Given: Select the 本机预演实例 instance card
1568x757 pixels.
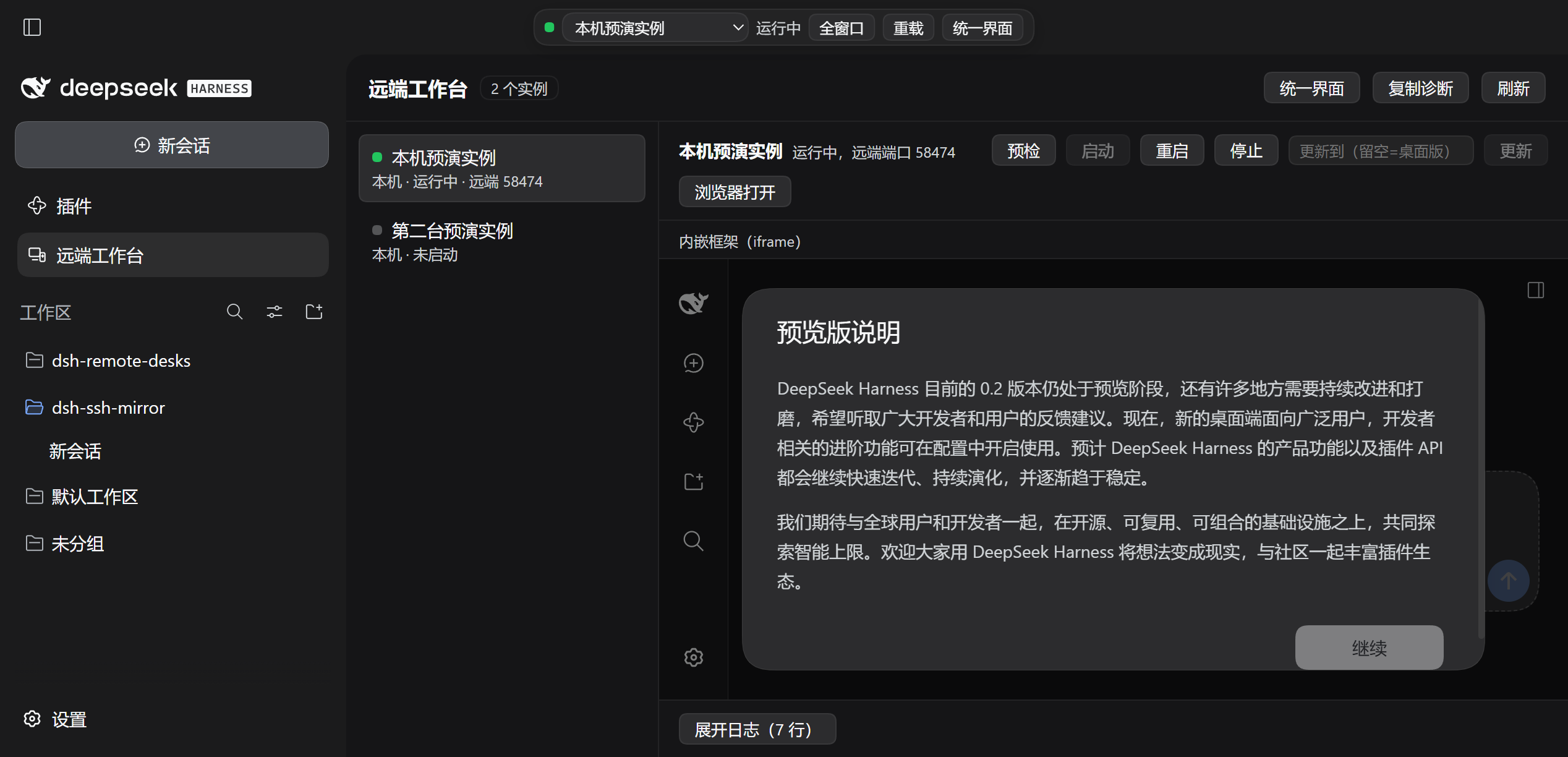Looking at the screenshot, I should click(x=501, y=168).
